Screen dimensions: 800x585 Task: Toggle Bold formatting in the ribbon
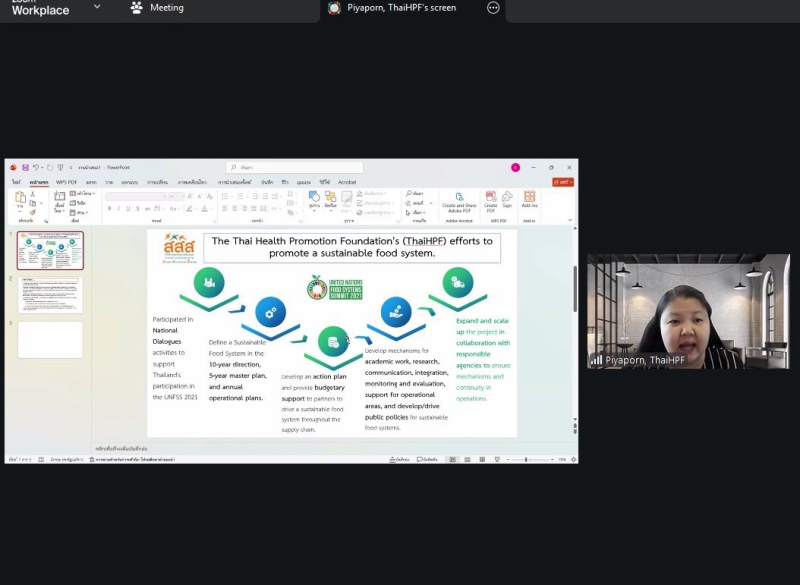[109, 208]
